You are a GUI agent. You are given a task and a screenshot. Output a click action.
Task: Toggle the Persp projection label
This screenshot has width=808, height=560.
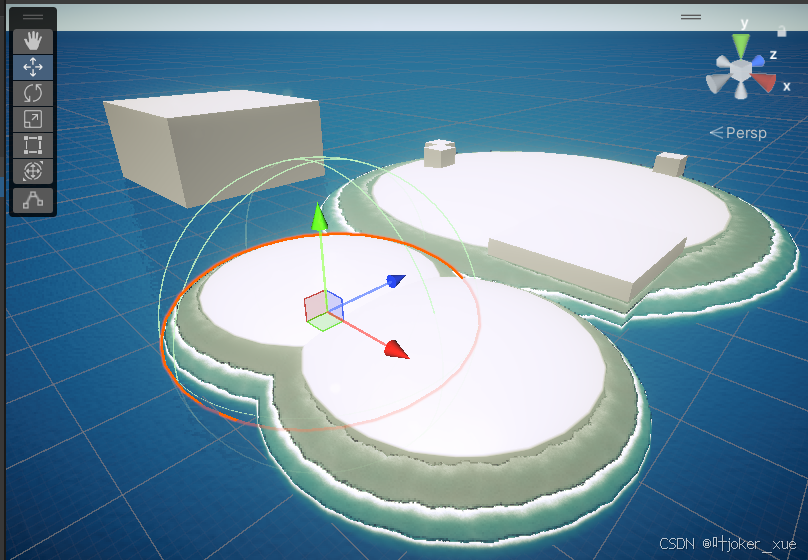tap(738, 133)
